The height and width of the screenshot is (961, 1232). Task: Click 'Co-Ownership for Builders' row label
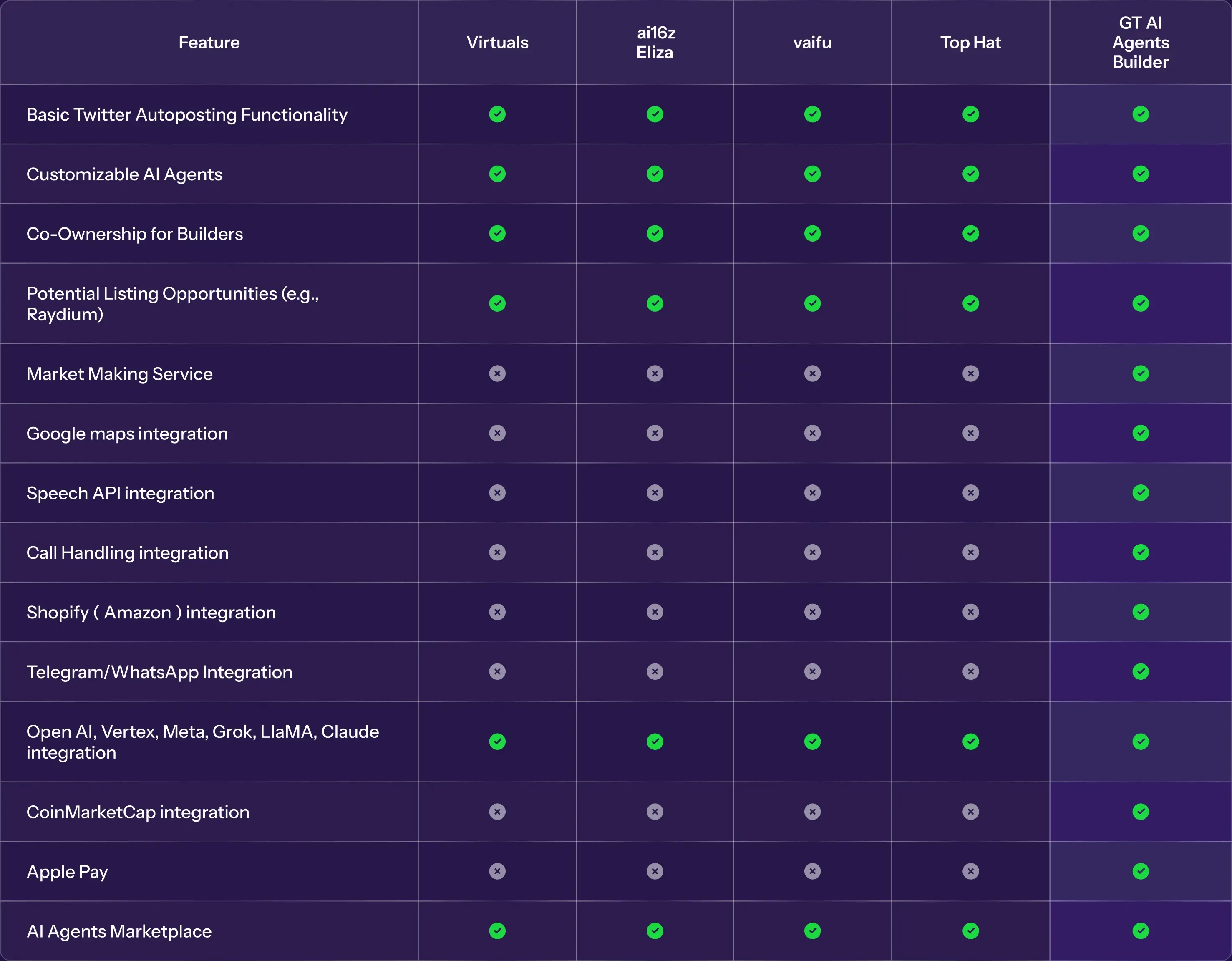coord(134,234)
